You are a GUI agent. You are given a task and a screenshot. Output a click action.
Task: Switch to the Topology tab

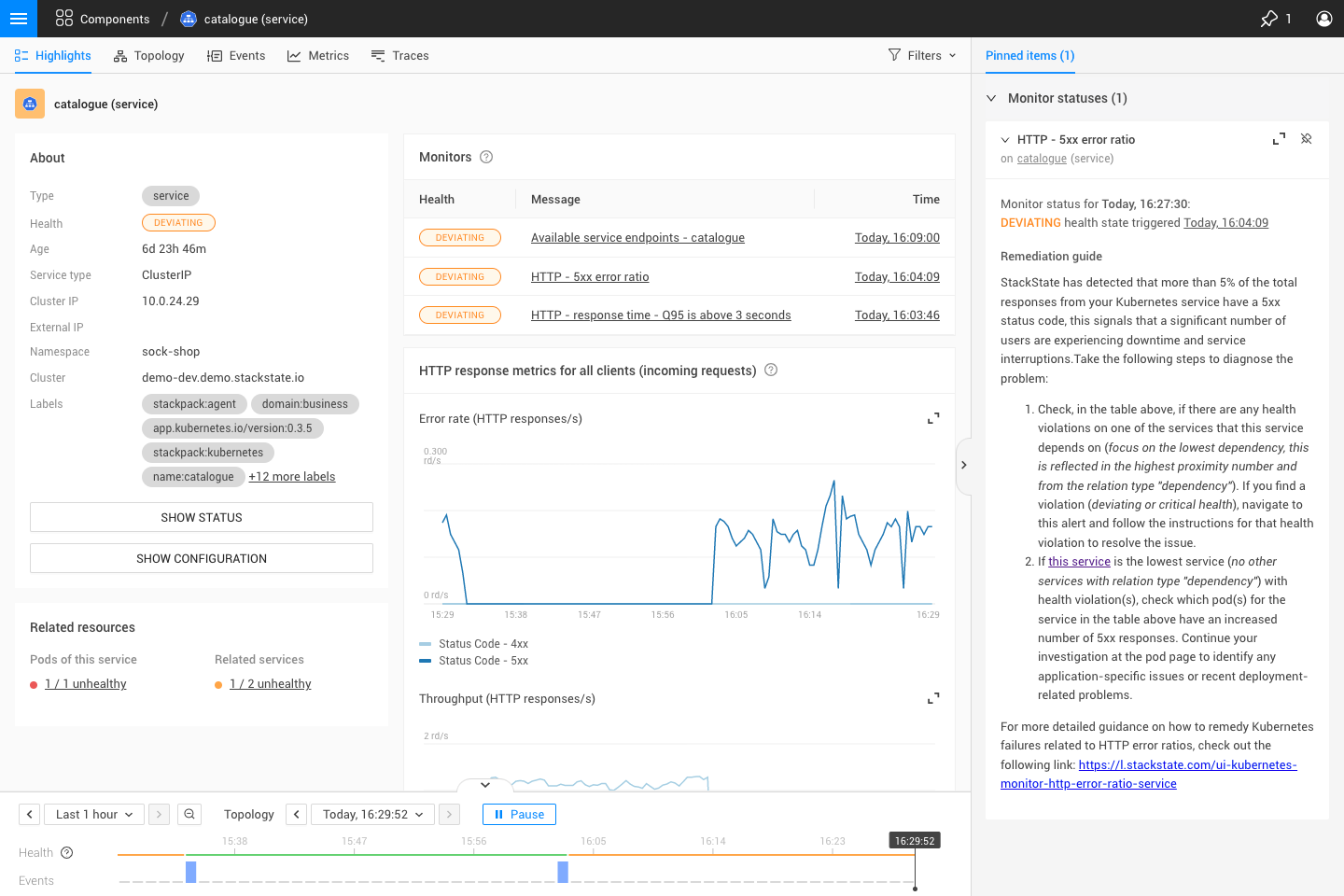[x=149, y=56]
